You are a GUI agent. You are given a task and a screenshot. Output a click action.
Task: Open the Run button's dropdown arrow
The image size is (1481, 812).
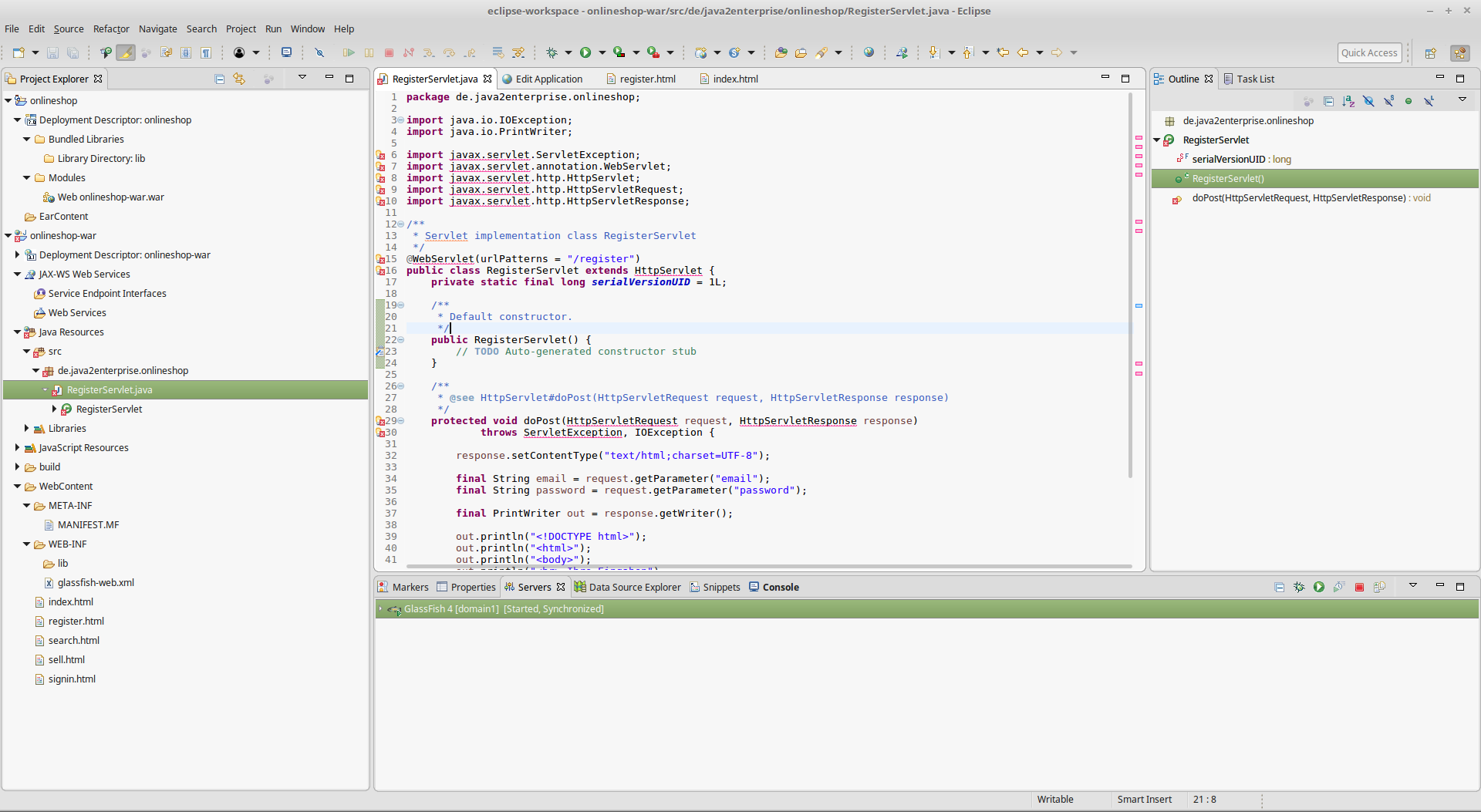point(602,52)
